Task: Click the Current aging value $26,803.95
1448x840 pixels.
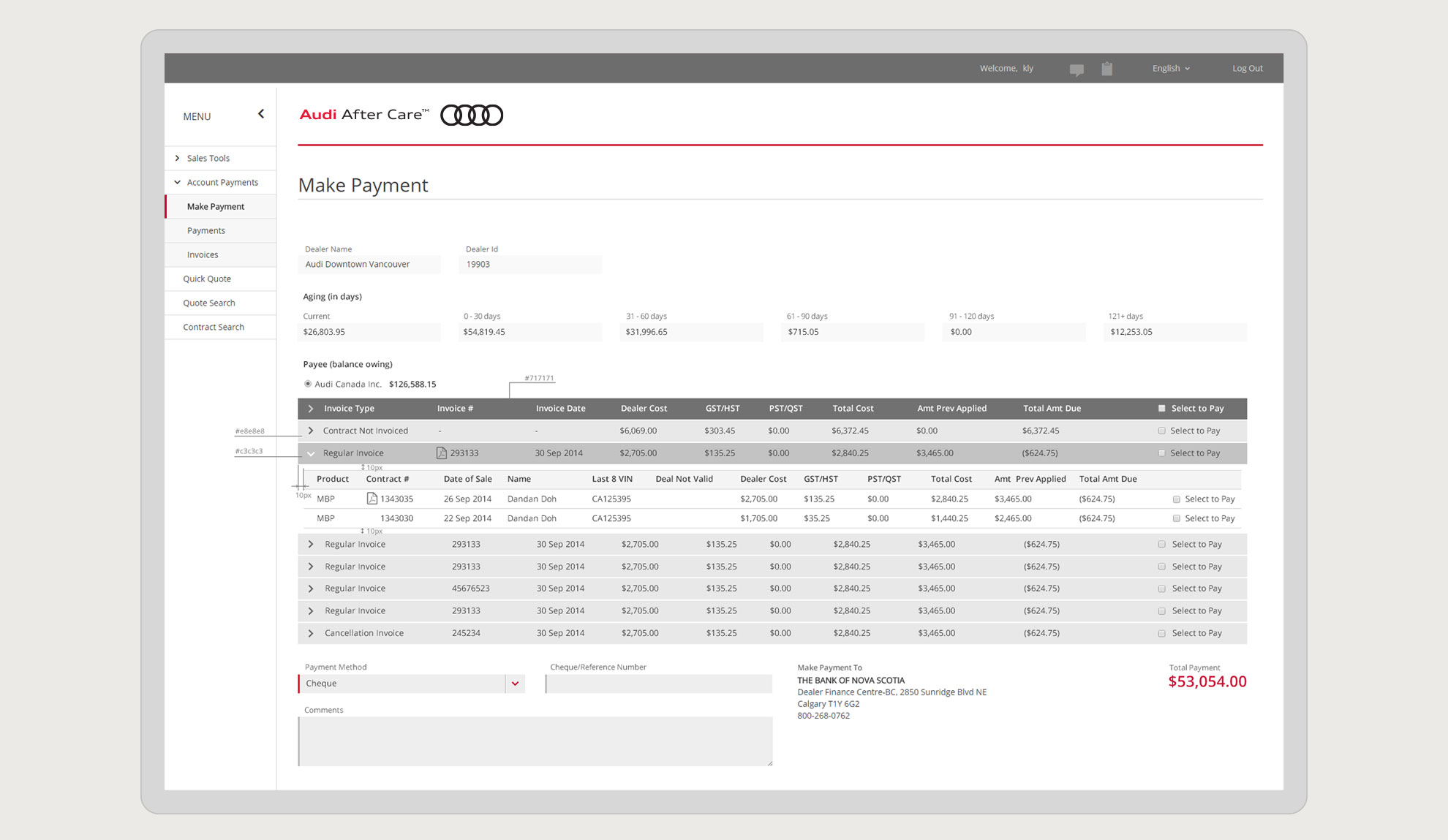Action: (x=324, y=332)
